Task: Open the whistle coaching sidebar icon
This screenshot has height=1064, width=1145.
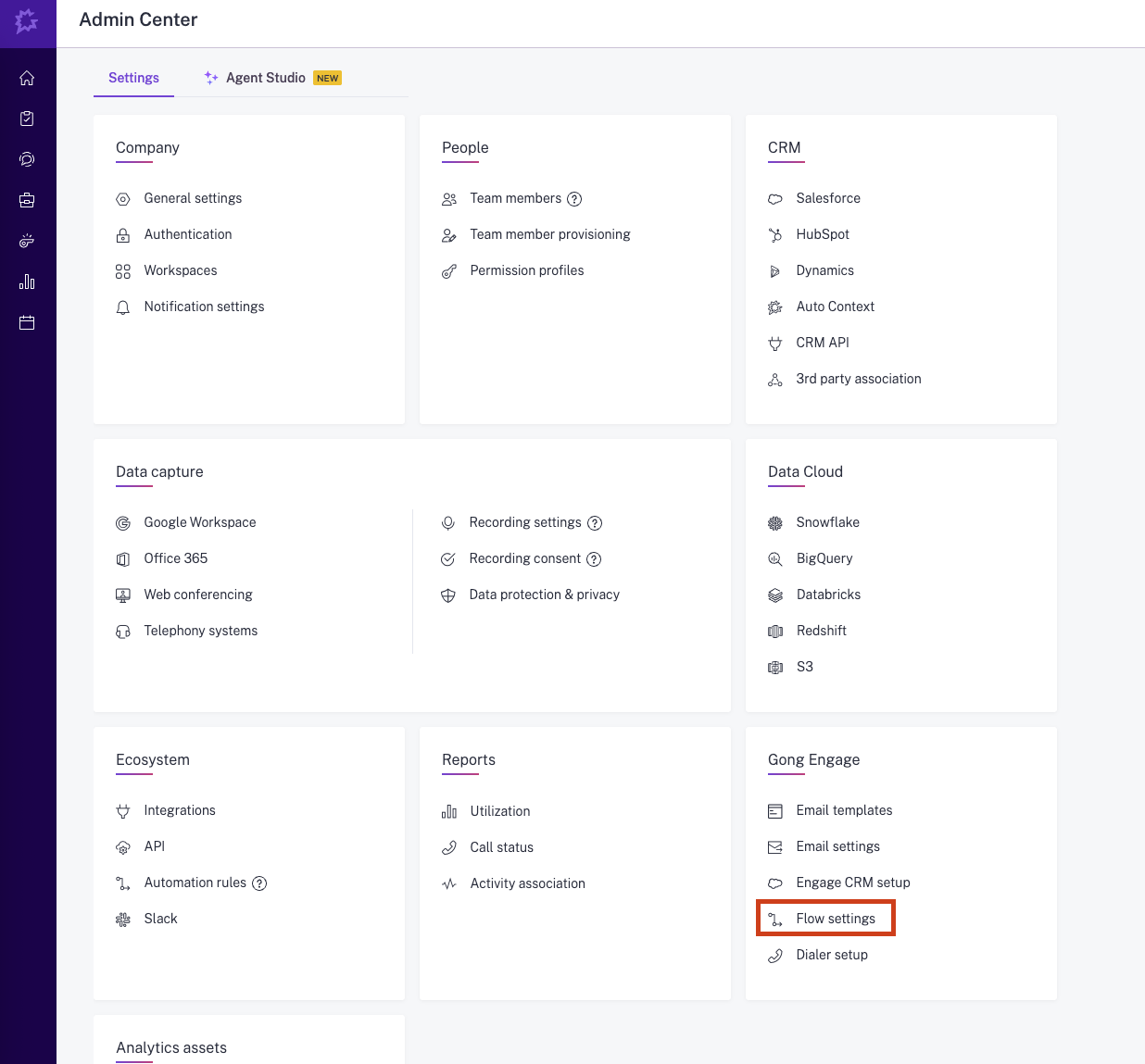Action: coord(27,241)
